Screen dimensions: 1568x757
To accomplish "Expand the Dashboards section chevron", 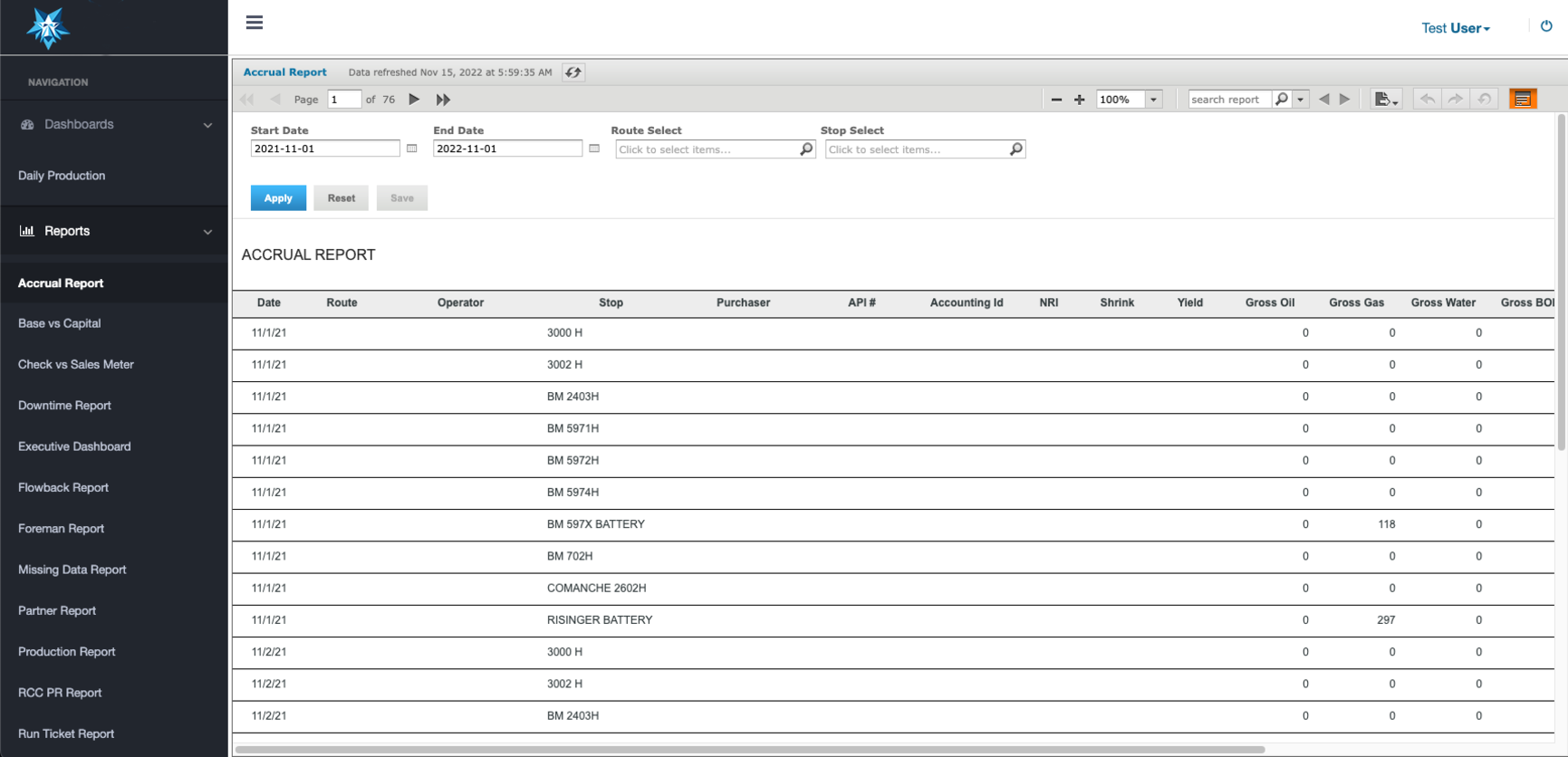I will click(x=207, y=125).
